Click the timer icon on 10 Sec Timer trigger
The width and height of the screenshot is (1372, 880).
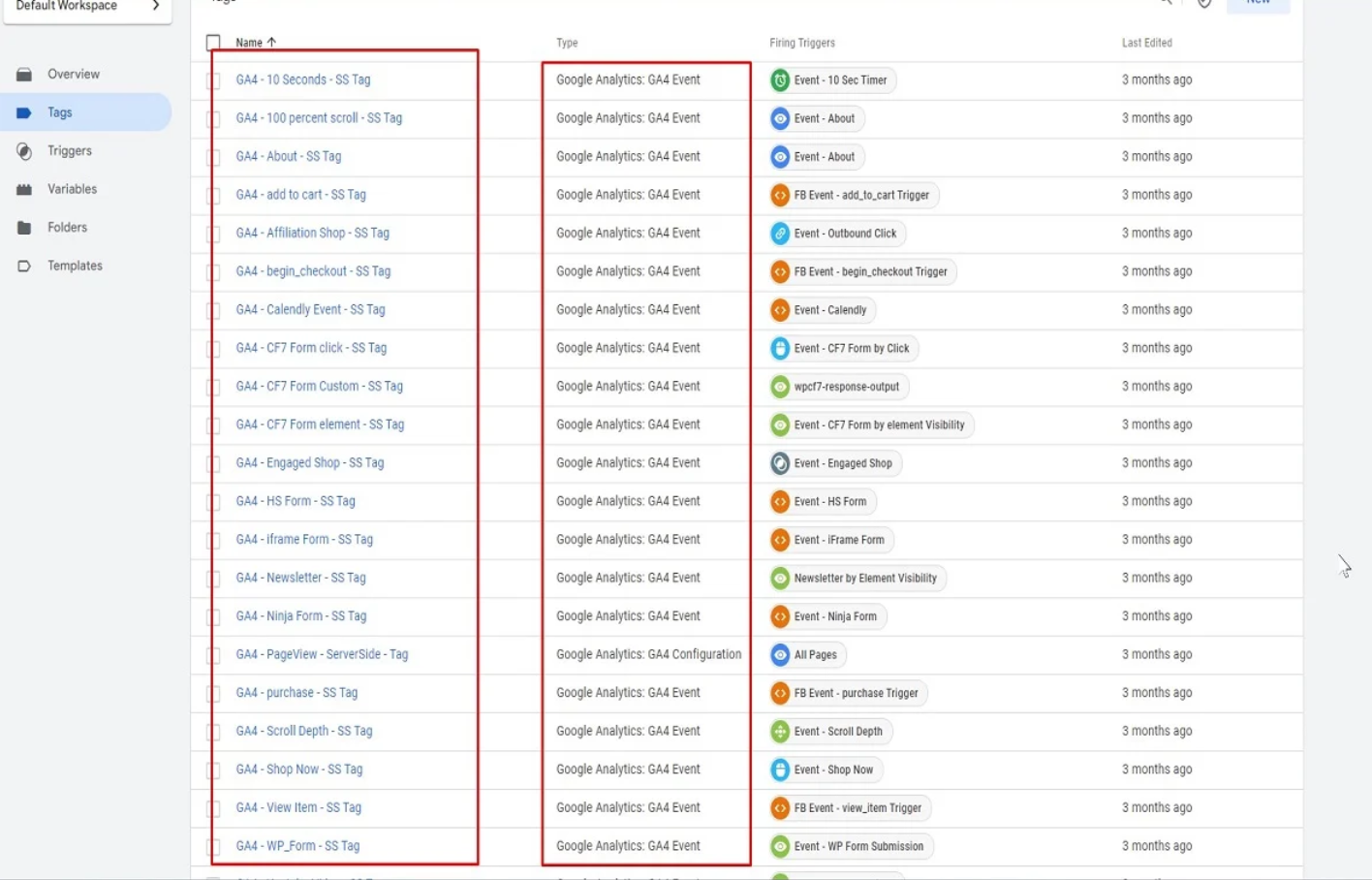pyautogui.click(x=780, y=80)
